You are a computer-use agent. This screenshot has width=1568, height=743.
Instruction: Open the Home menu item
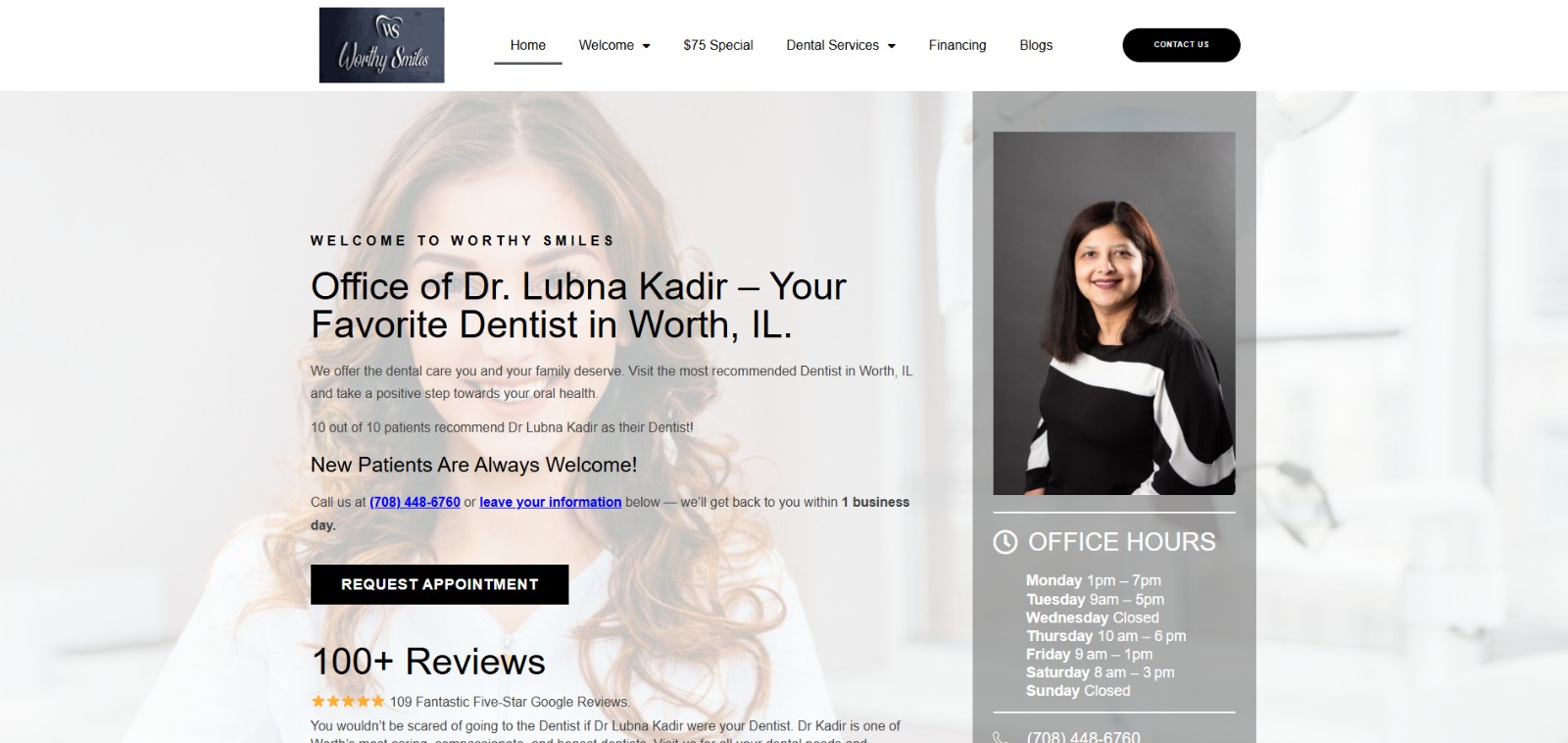click(528, 45)
